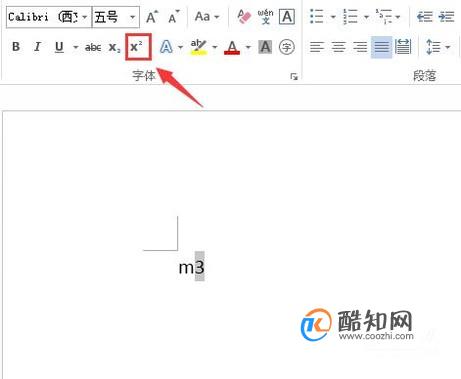Clear all formatting with eraser icon
Image resolution: width=461 pixels, height=379 pixels.
click(x=244, y=16)
